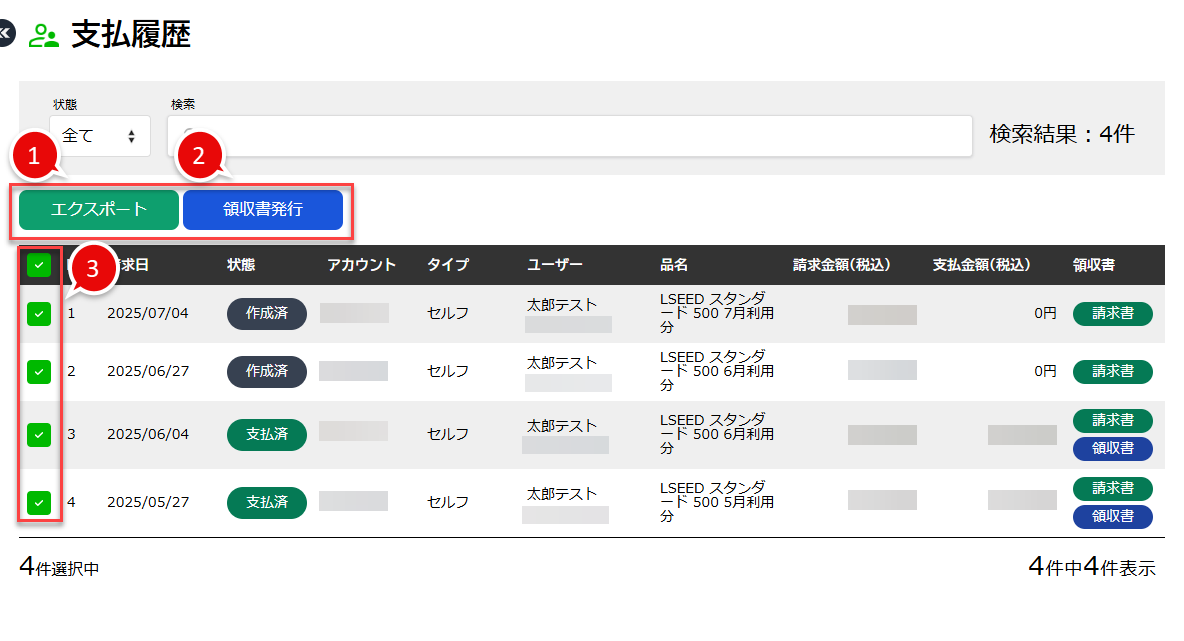
Task: Uncheck the checkbox for row 2
Action: (38, 372)
